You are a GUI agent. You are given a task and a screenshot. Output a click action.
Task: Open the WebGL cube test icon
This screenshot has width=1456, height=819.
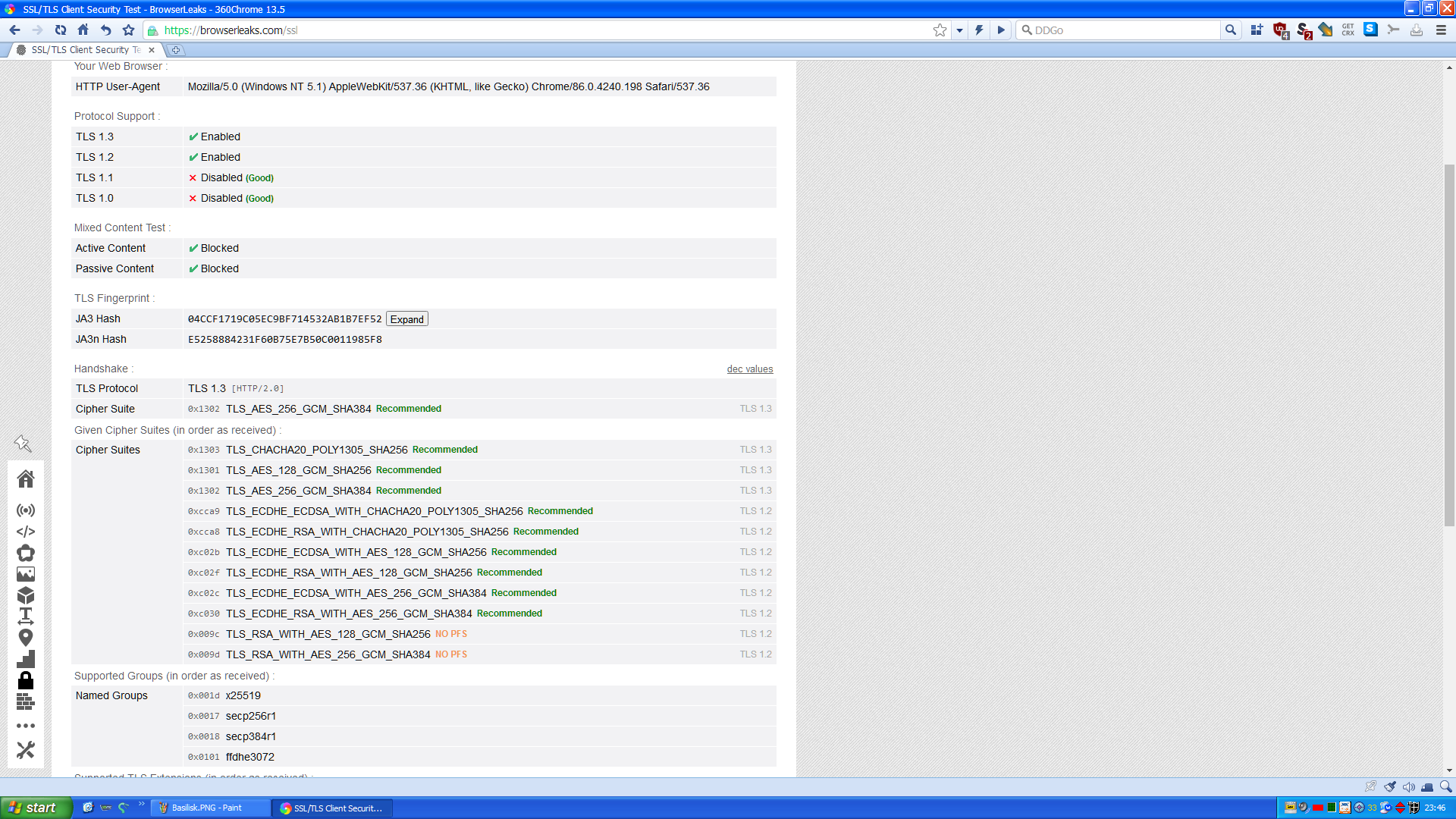tap(26, 595)
